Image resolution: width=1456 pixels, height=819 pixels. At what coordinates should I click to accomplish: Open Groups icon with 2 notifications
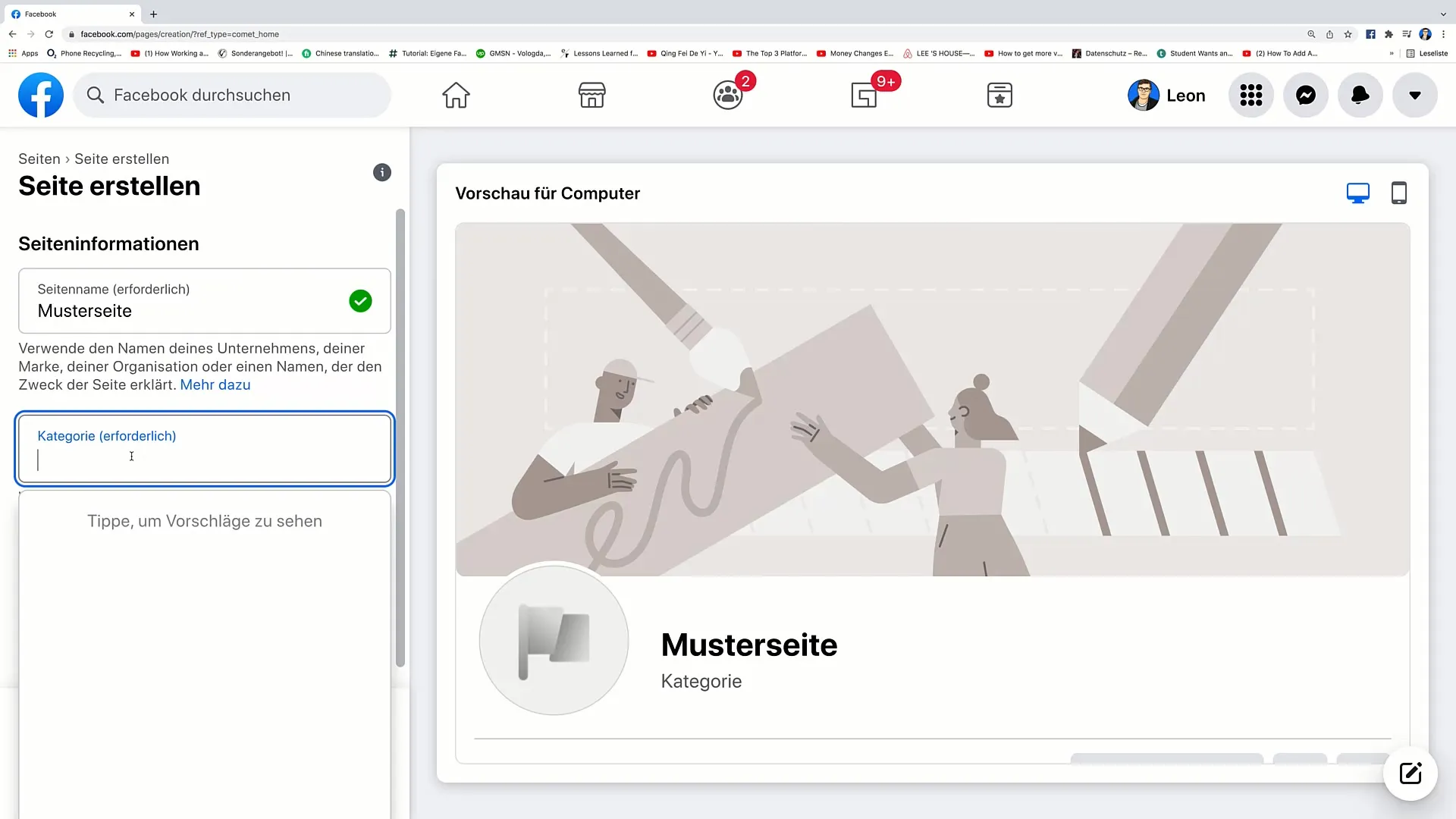click(728, 96)
